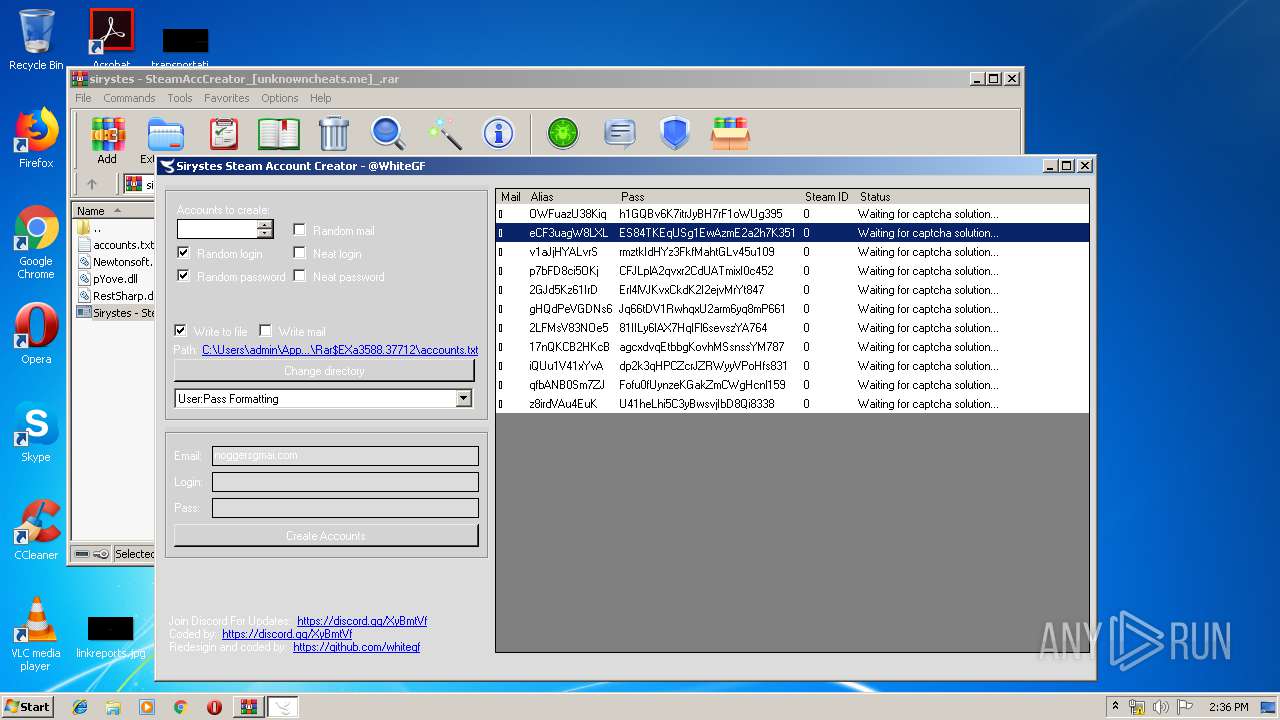The height and width of the screenshot is (720, 1280).
Task: Click the VirusScan green bug icon
Action: pos(563,134)
